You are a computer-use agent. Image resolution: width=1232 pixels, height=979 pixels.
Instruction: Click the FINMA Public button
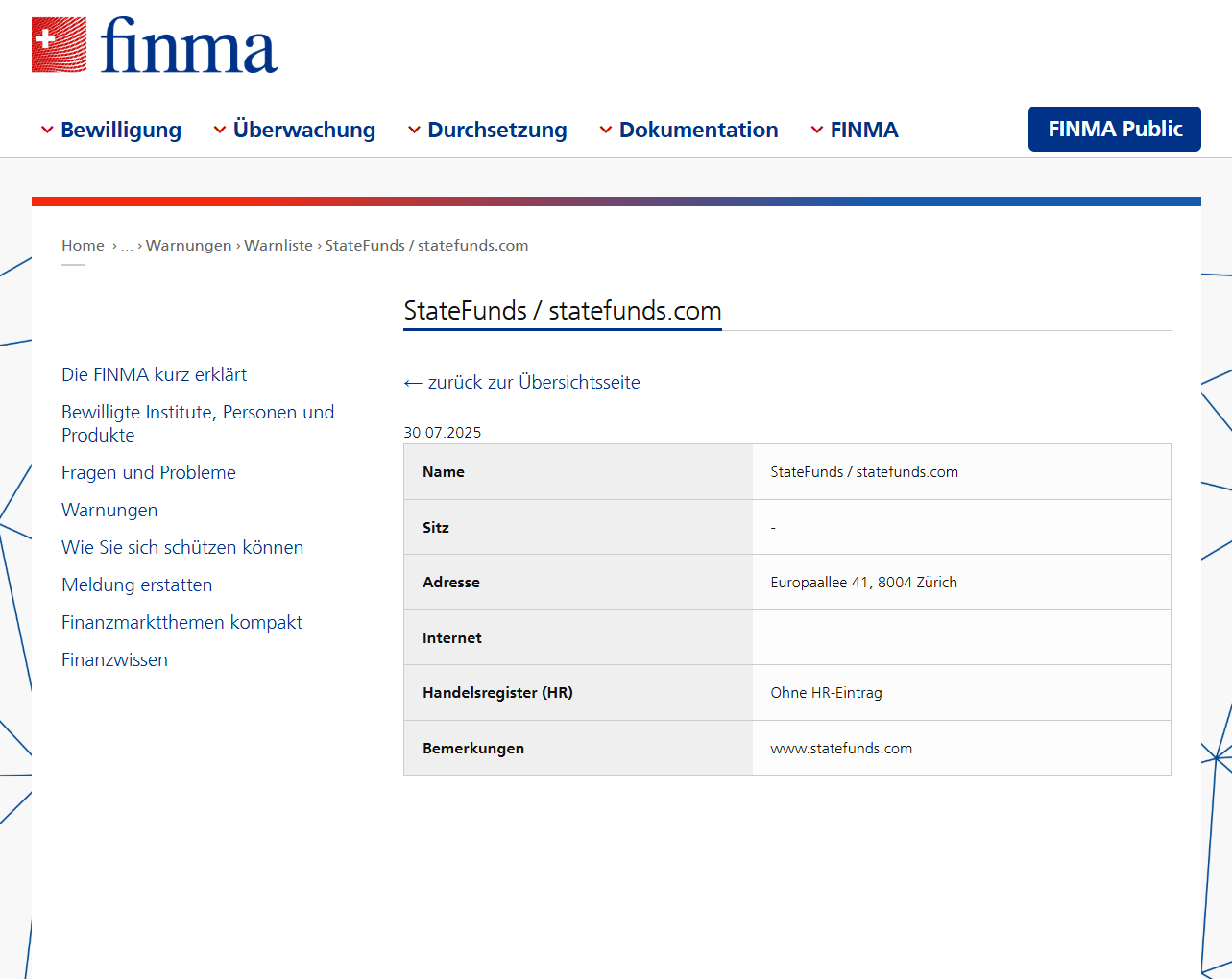click(1115, 129)
